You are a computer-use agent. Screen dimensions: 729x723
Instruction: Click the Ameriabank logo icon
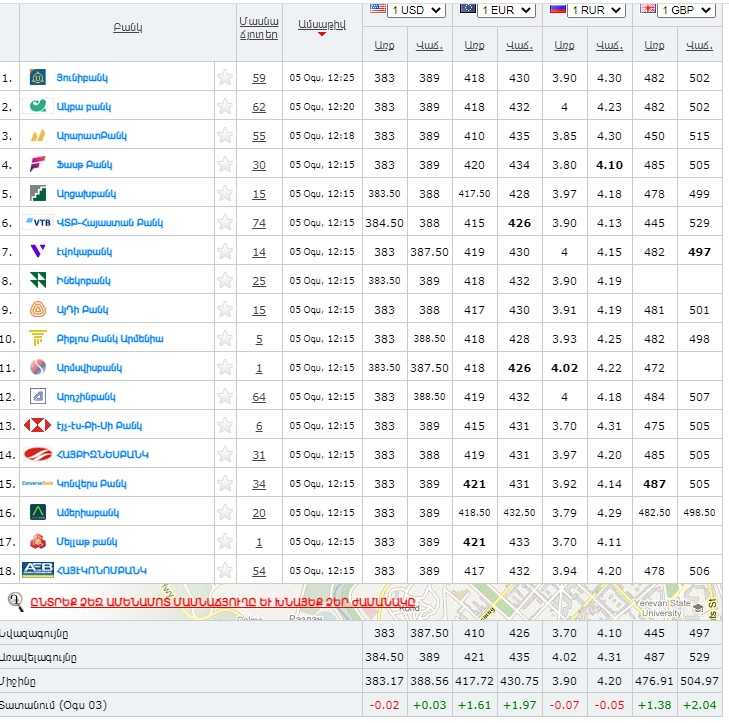(x=37, y=513)
